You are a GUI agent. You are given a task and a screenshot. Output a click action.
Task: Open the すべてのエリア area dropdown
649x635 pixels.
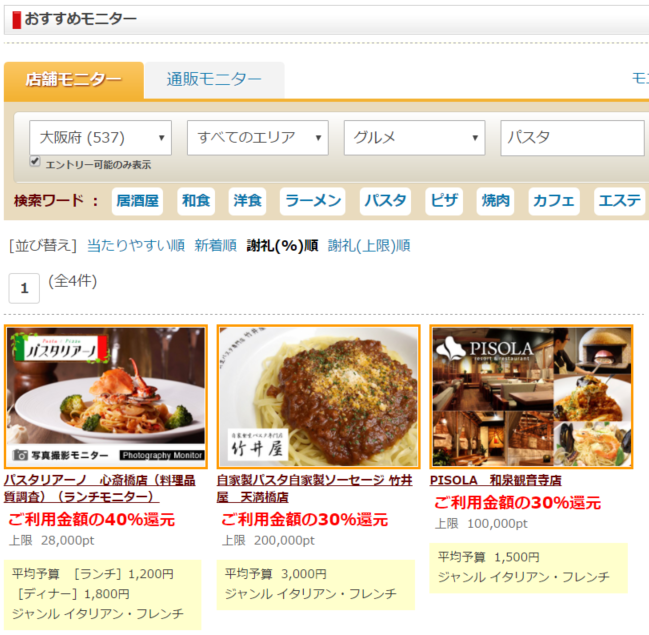[x=258, y=138]
